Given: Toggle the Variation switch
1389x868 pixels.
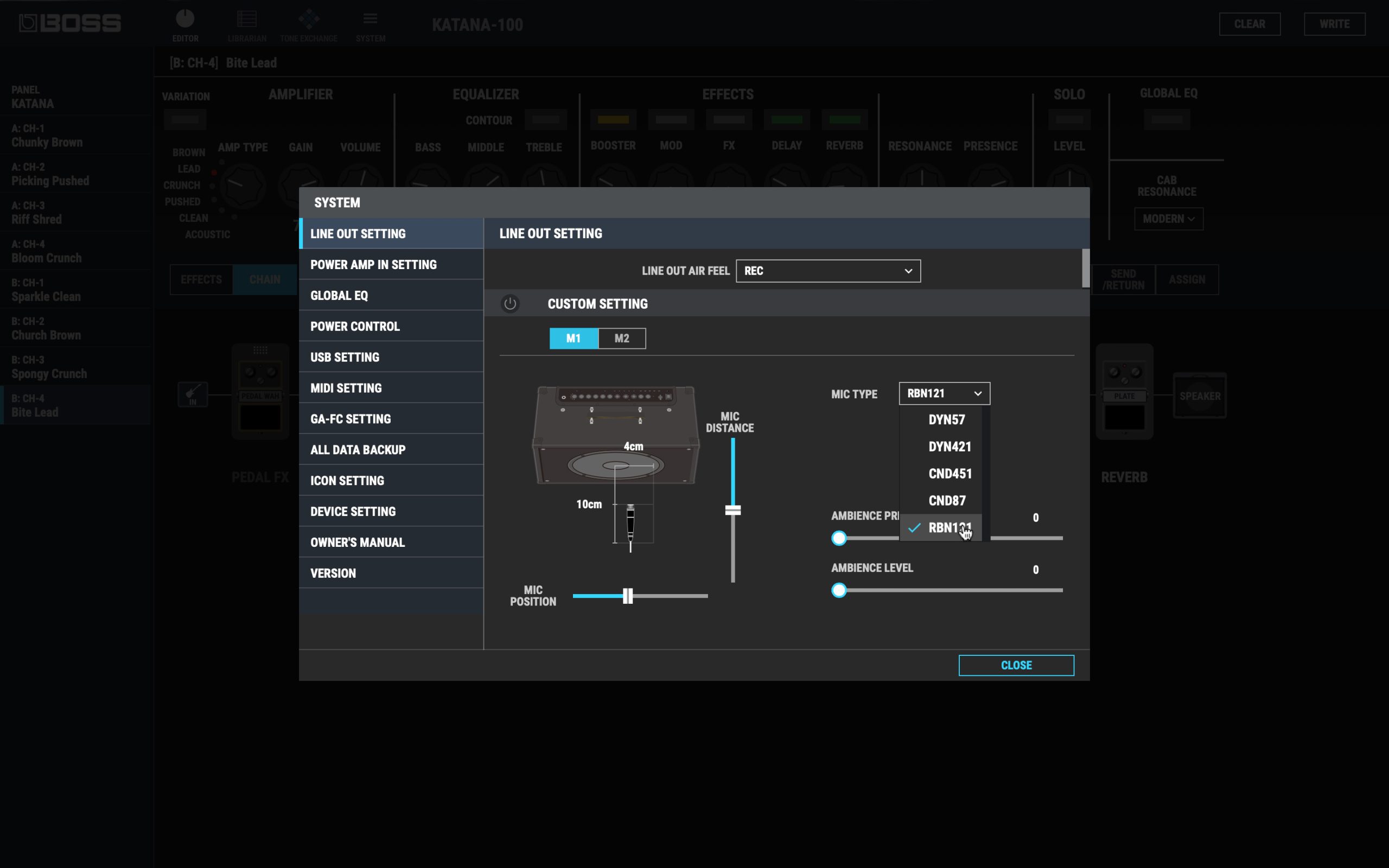Looking at the screenshot, I should coord(185,119).
